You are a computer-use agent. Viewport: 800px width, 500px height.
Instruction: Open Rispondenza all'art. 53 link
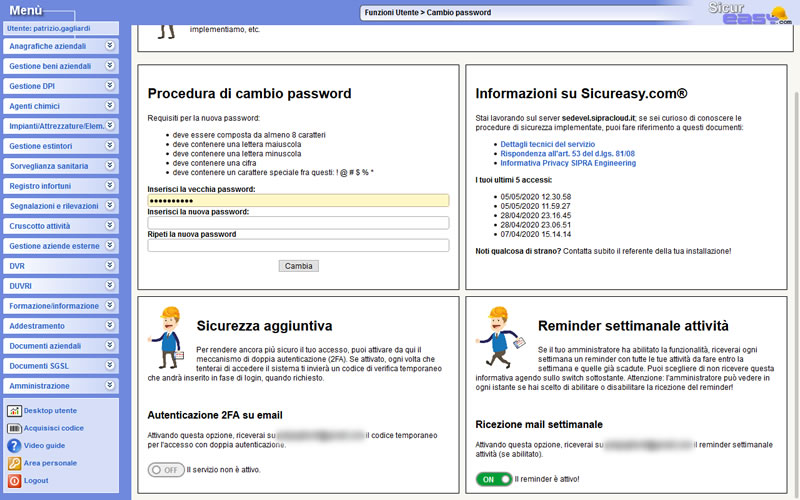(567, 154)
